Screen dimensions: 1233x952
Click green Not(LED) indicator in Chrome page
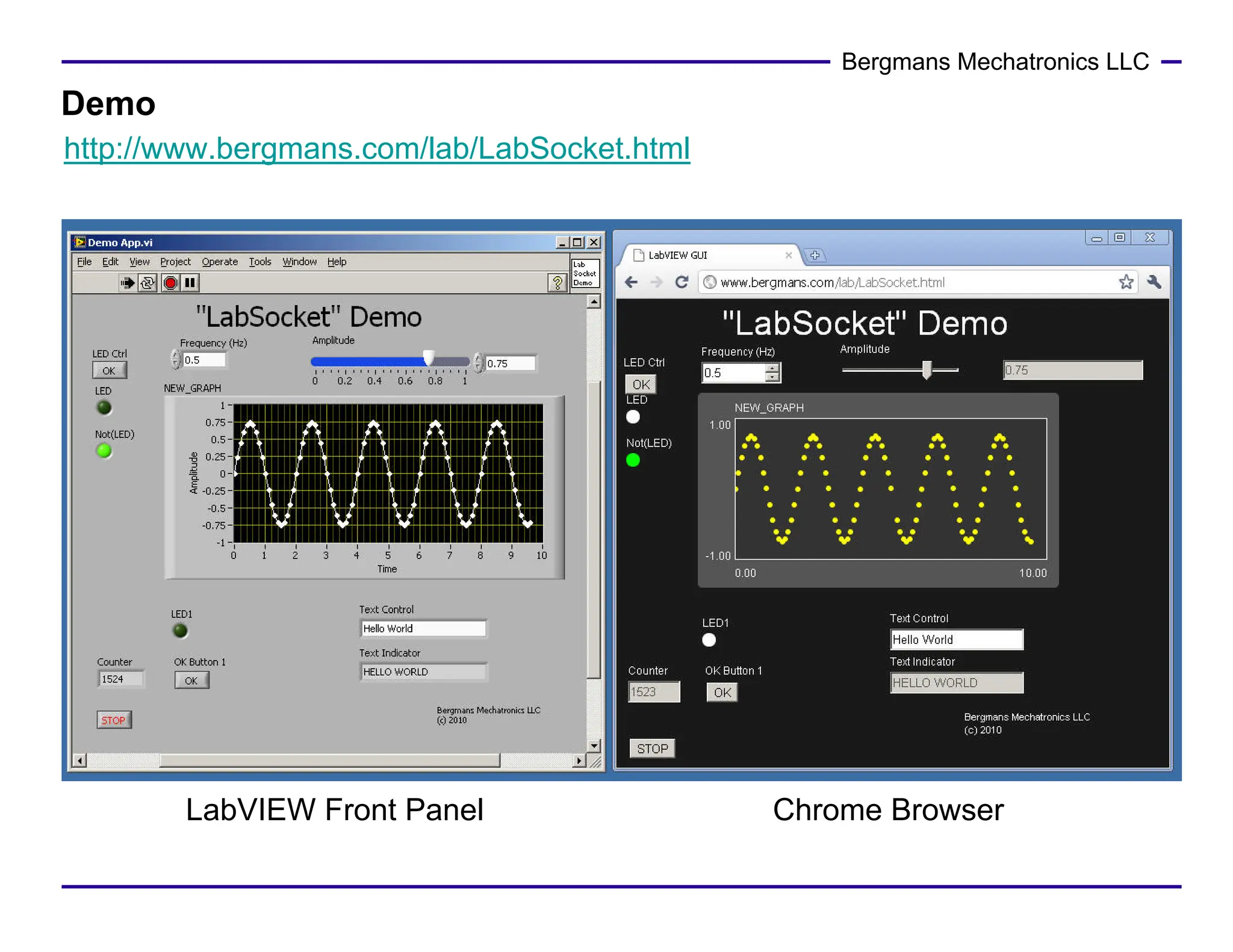click(633, 460)
